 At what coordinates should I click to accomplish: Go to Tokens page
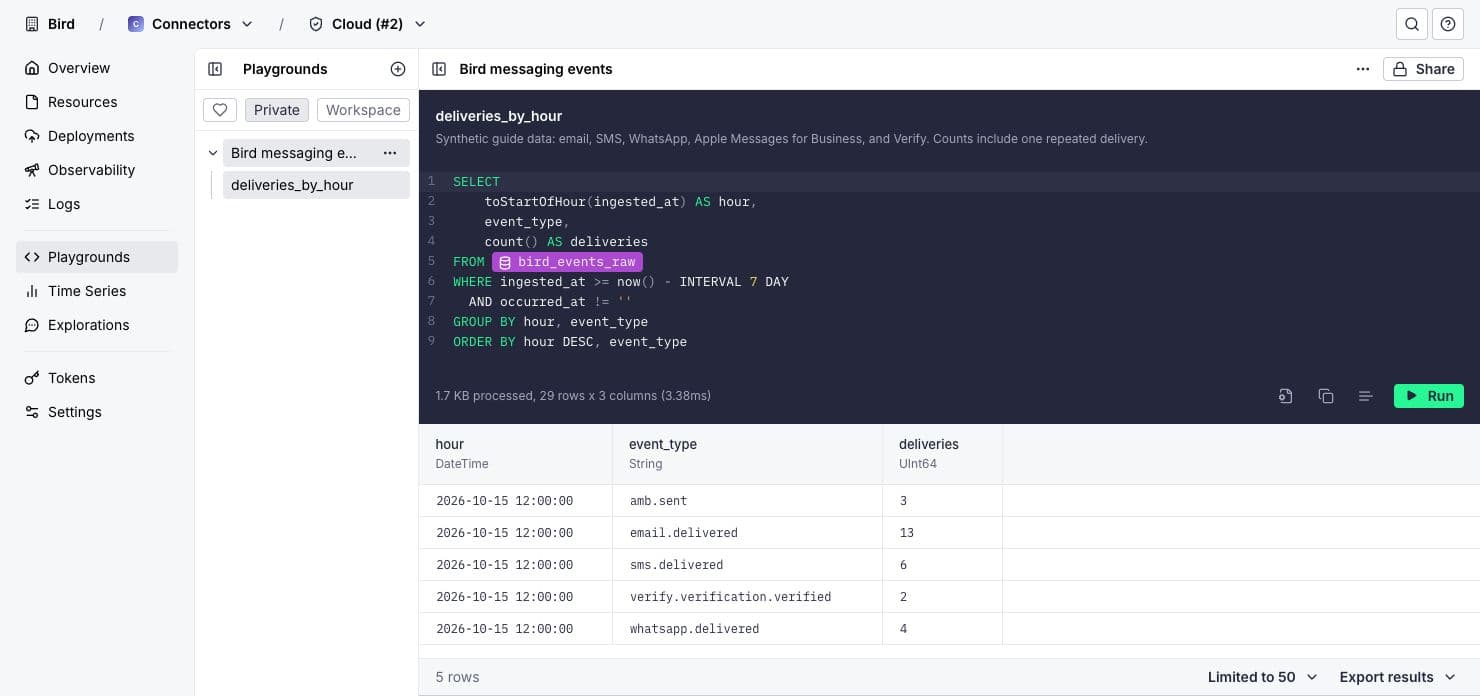pyautogui.click(x=97, y=378)
